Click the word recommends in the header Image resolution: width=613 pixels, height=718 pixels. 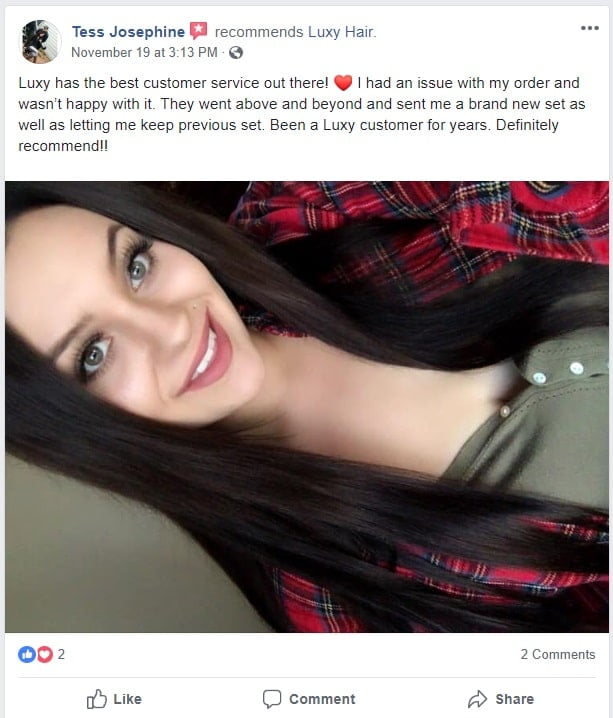259,32
